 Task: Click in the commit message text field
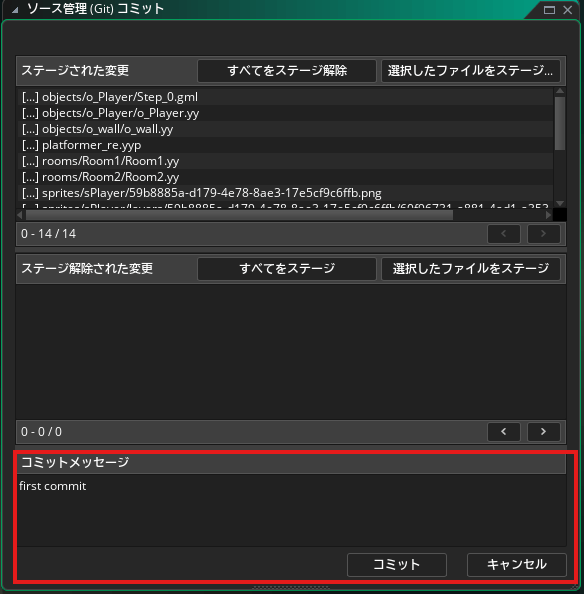pyautogui.click(x=291, y=510)
